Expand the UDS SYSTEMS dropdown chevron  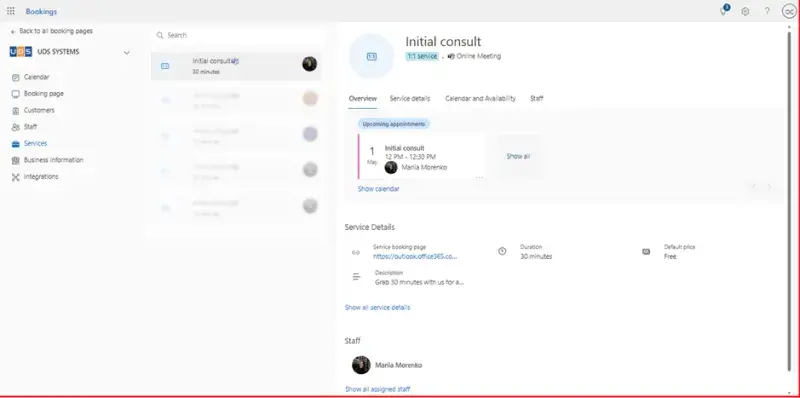(127, 53)
